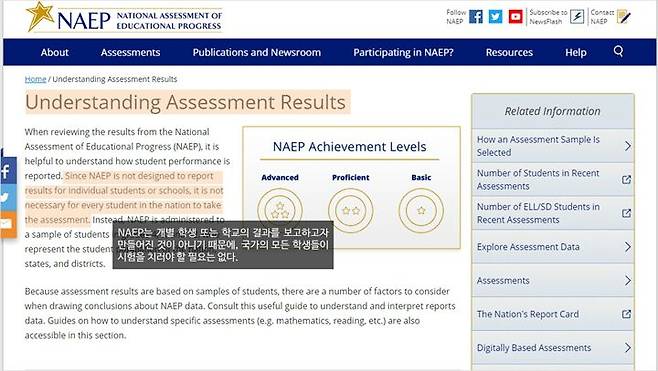This screenshot has height=371, width=658.
Task: Open Number of ELL/SD Students link
Action: 538,213
